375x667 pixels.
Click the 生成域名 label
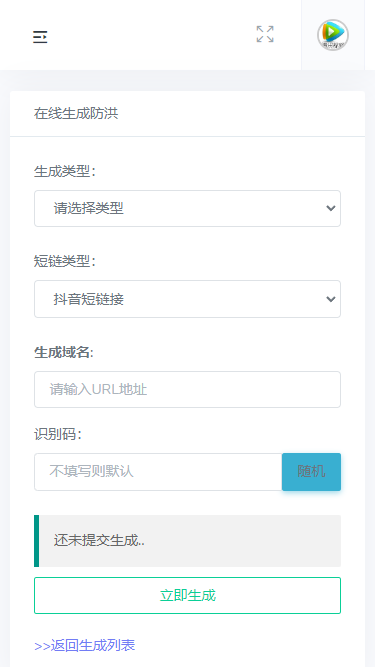pyautogui.click(x=64, y=353)
